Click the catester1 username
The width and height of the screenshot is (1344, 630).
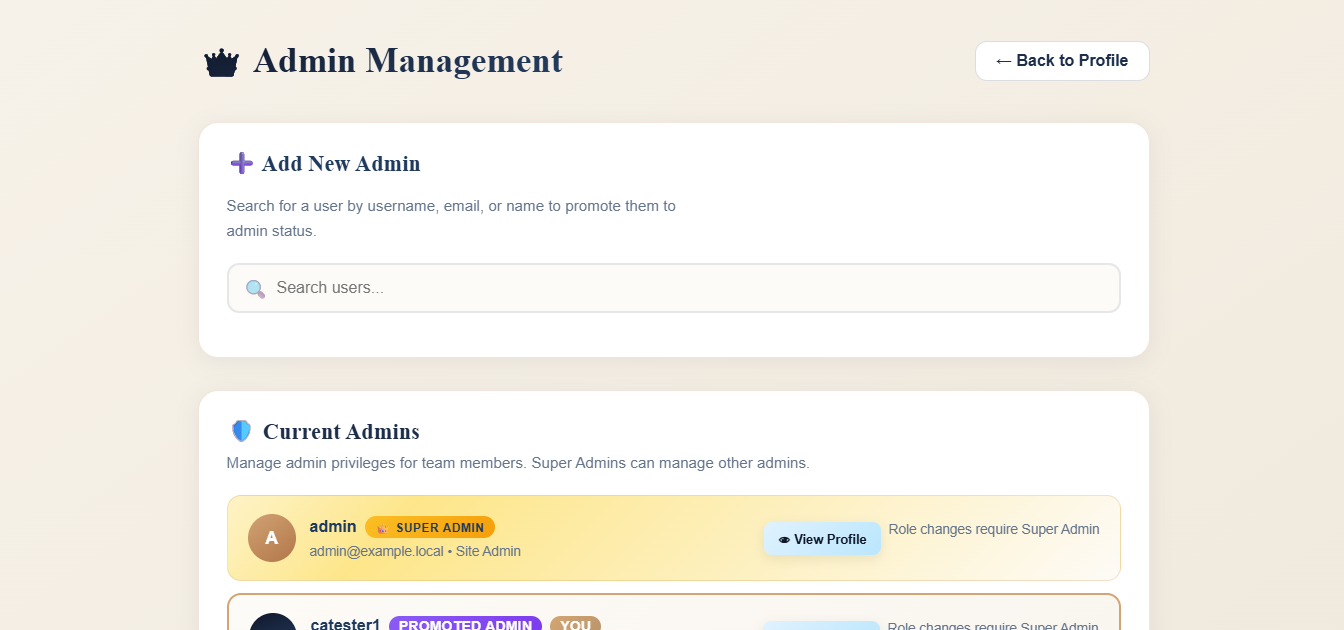(345, 624)
